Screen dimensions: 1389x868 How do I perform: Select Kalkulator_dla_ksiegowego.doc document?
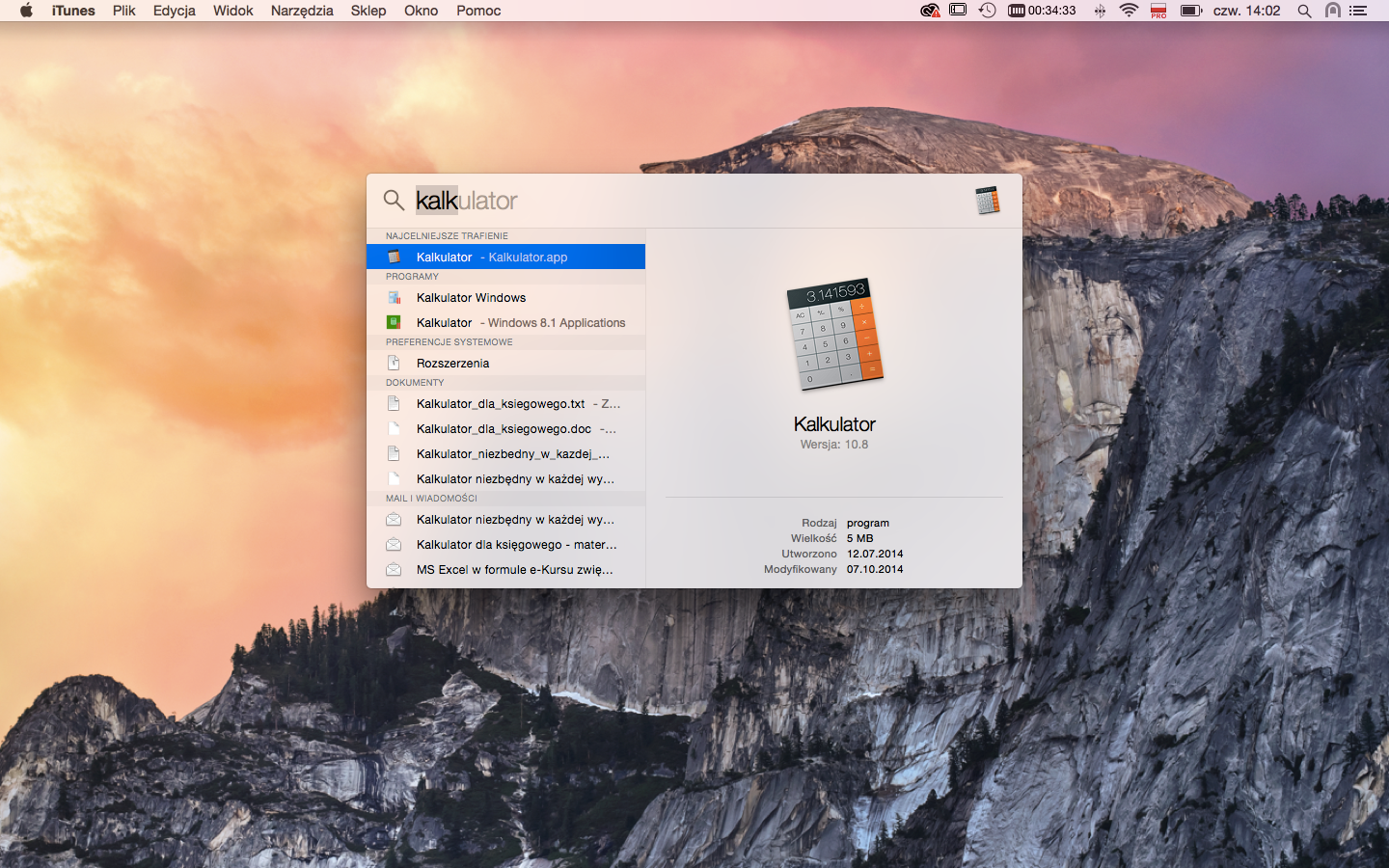505,428
